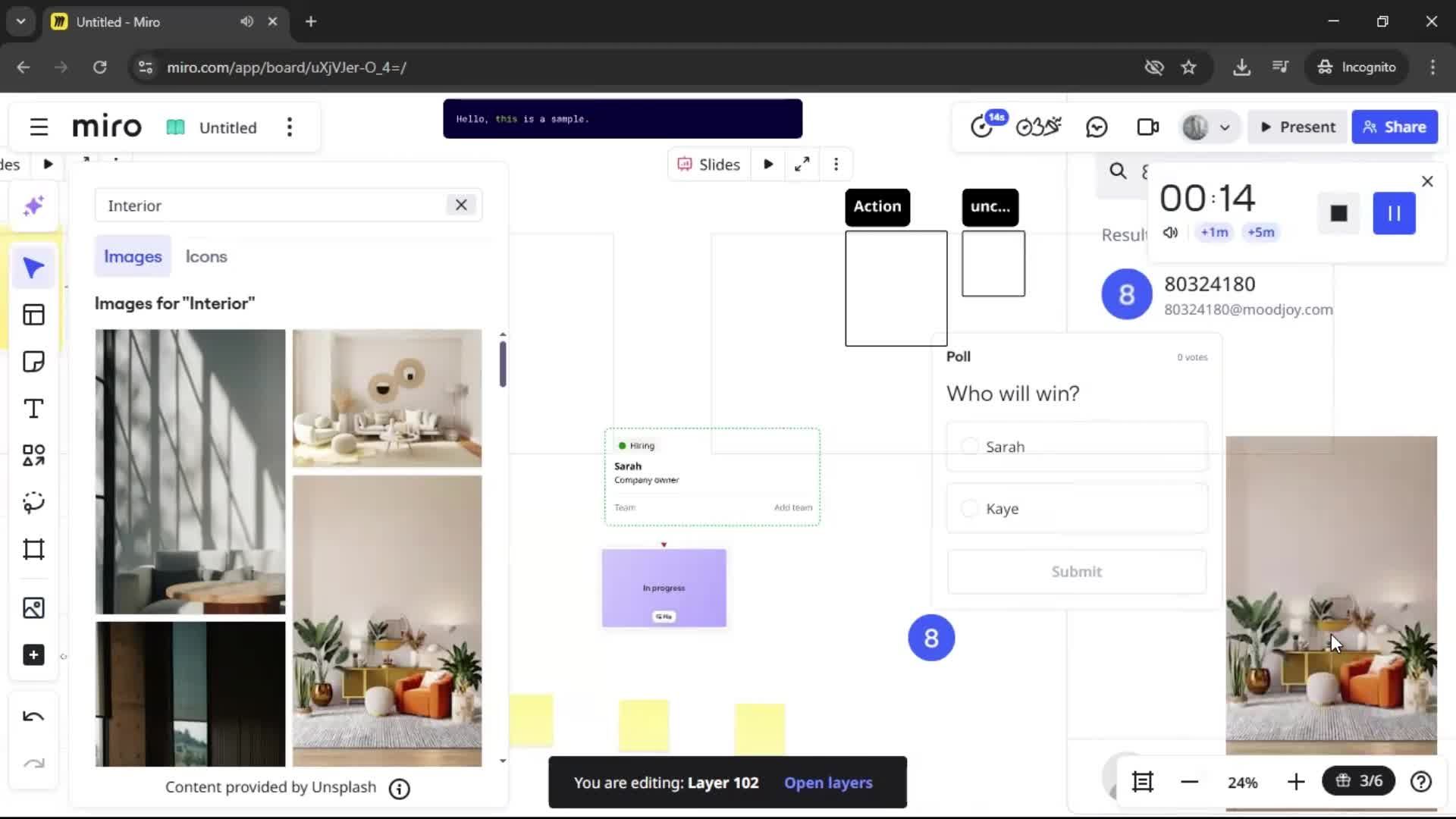Add five minutes to timer
1456x819 pixels.
click(1261, 232)
